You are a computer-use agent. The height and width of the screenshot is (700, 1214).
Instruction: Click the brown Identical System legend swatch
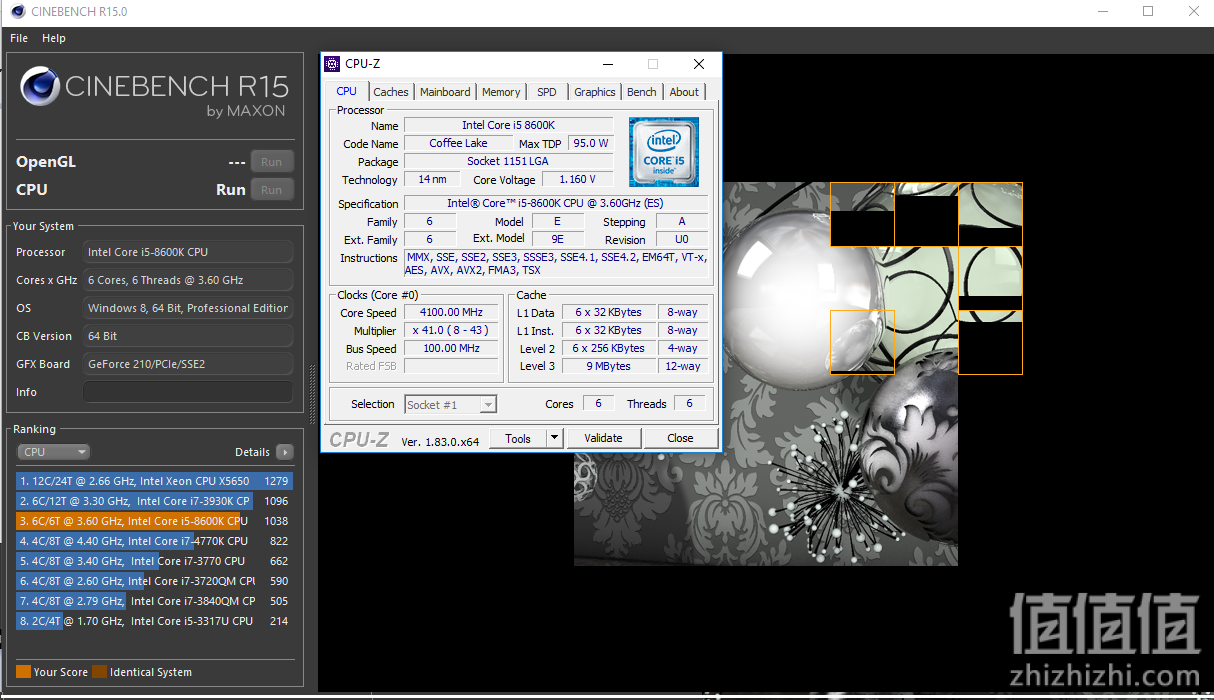click(99, 672)
